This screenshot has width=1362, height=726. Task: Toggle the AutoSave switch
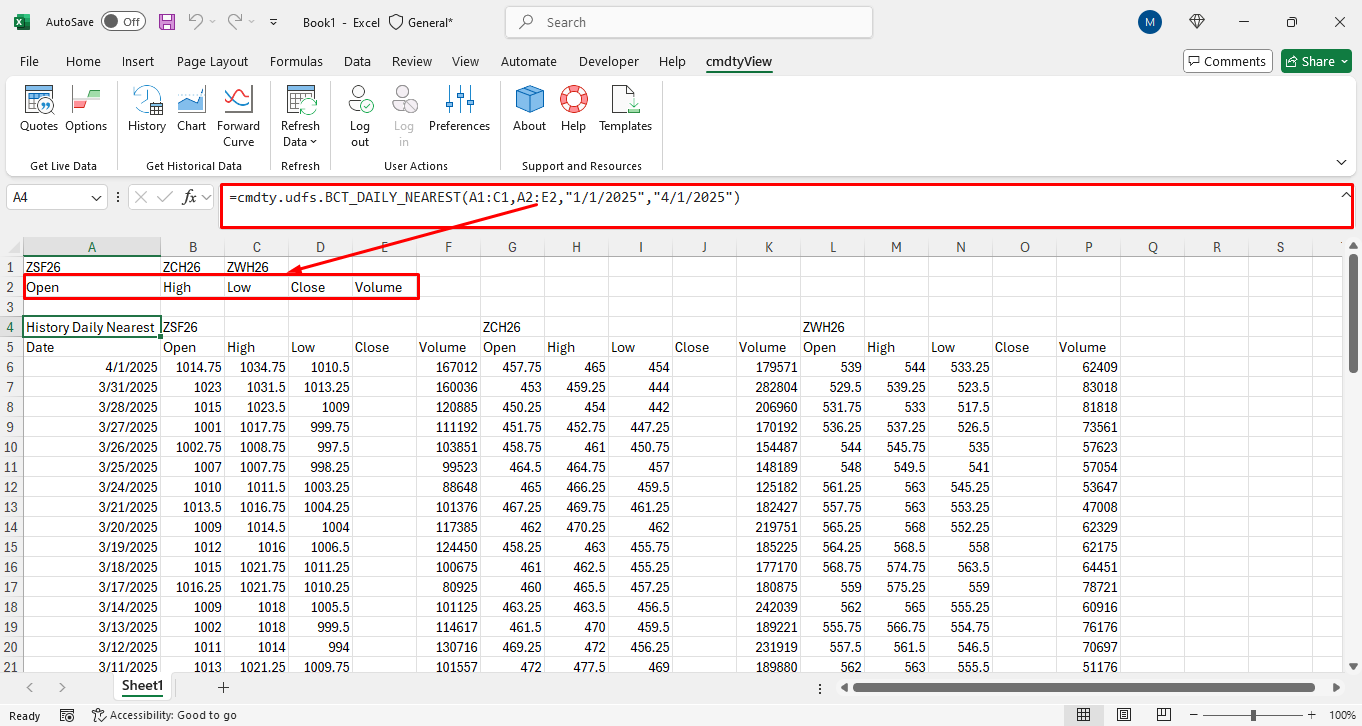(123, 22)
